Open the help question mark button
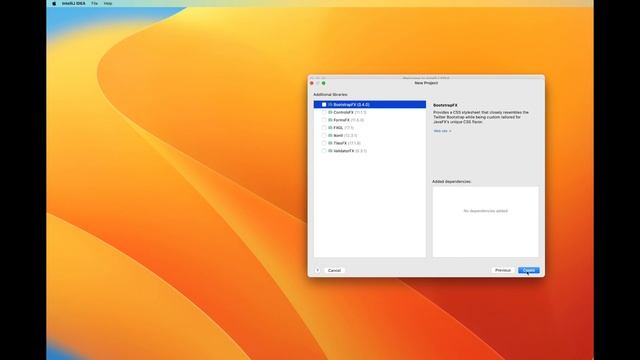This screenshot has width=640, height=360. [x=318, y=270]
